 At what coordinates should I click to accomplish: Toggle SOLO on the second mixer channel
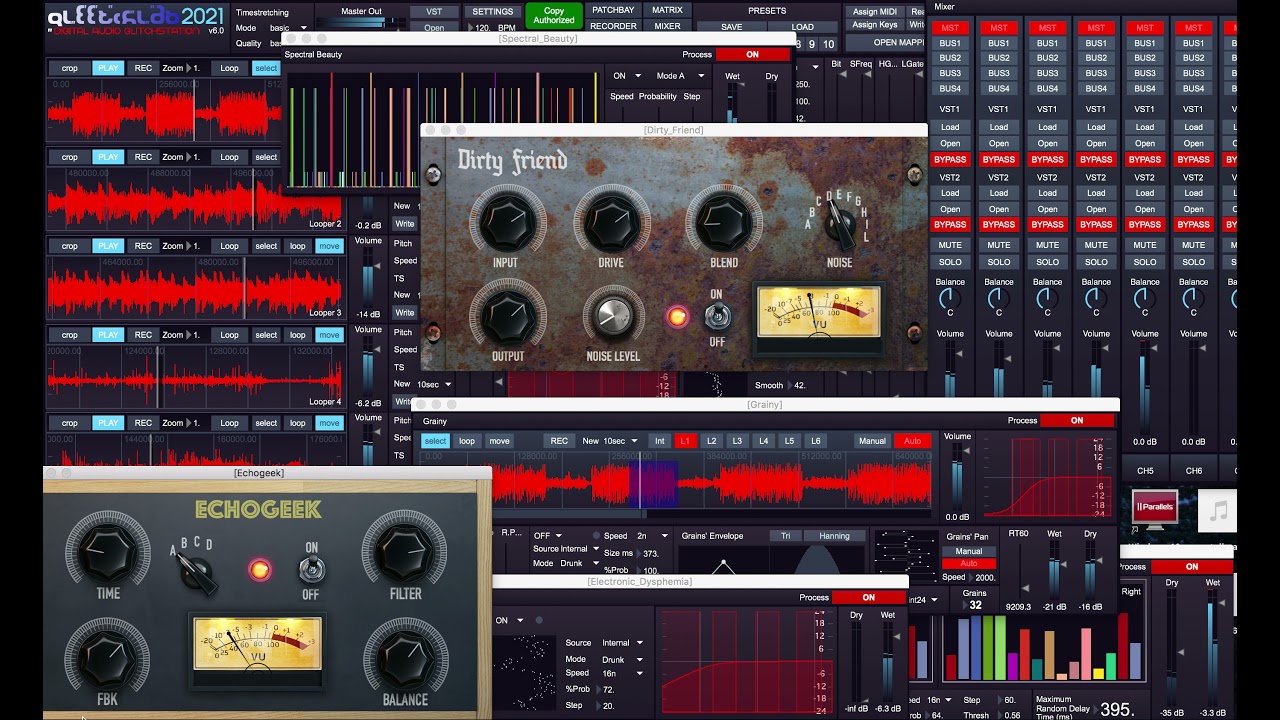[x=999, y=262]
